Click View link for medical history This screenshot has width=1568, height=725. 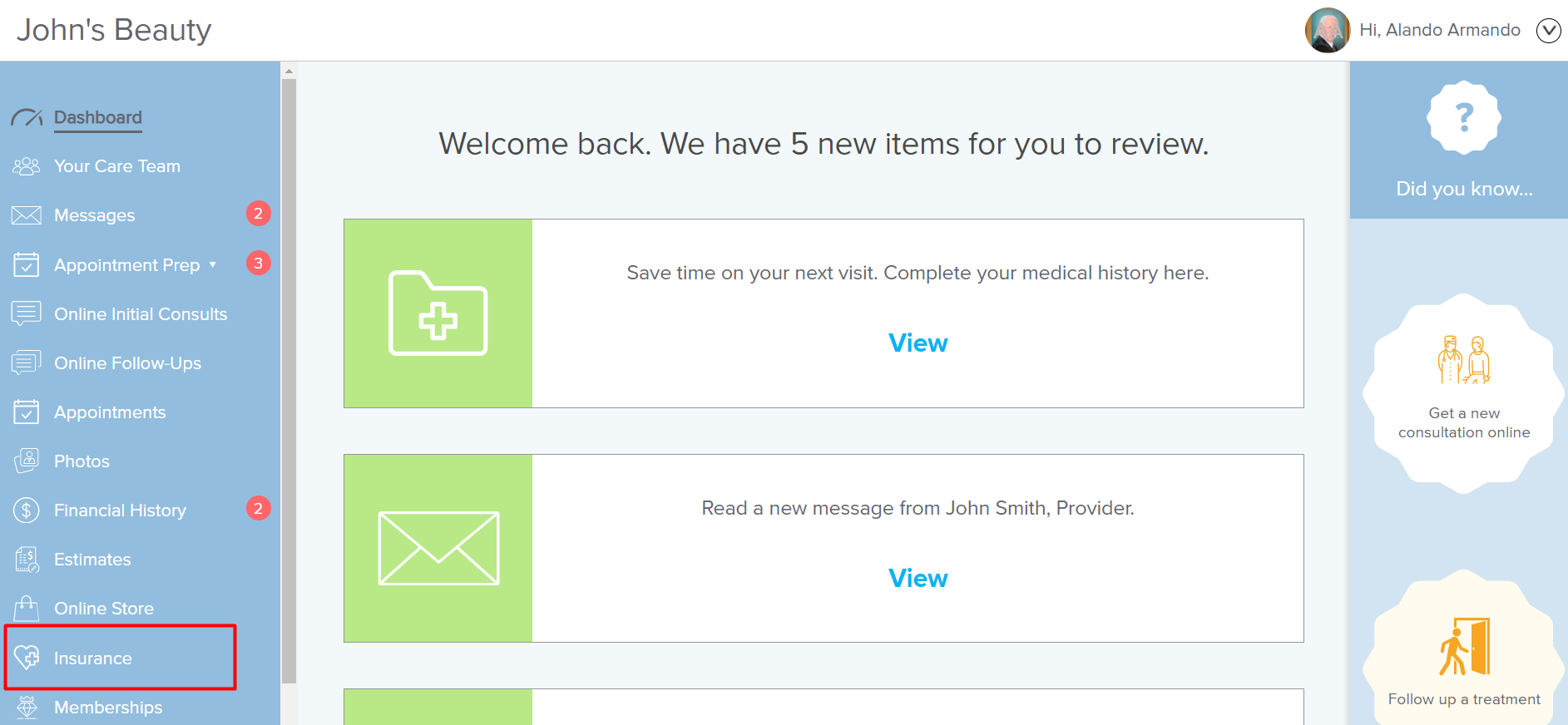918,343
